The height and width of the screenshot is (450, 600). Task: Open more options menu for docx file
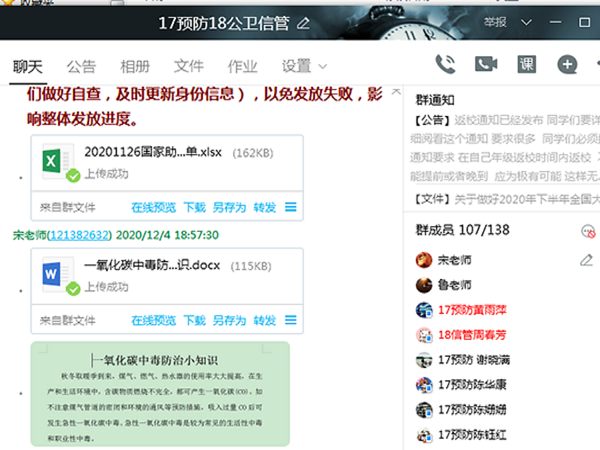pyautogui.click(x=291, y=320)
